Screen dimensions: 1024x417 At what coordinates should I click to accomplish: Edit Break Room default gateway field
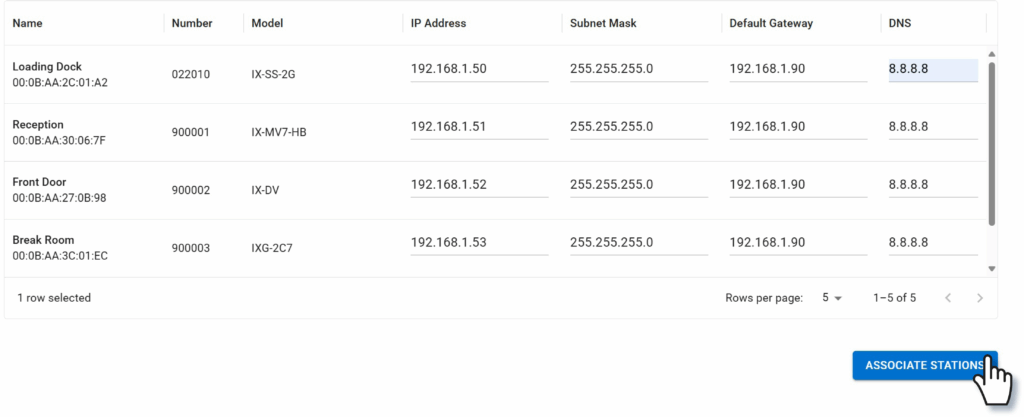coord(797,243)
